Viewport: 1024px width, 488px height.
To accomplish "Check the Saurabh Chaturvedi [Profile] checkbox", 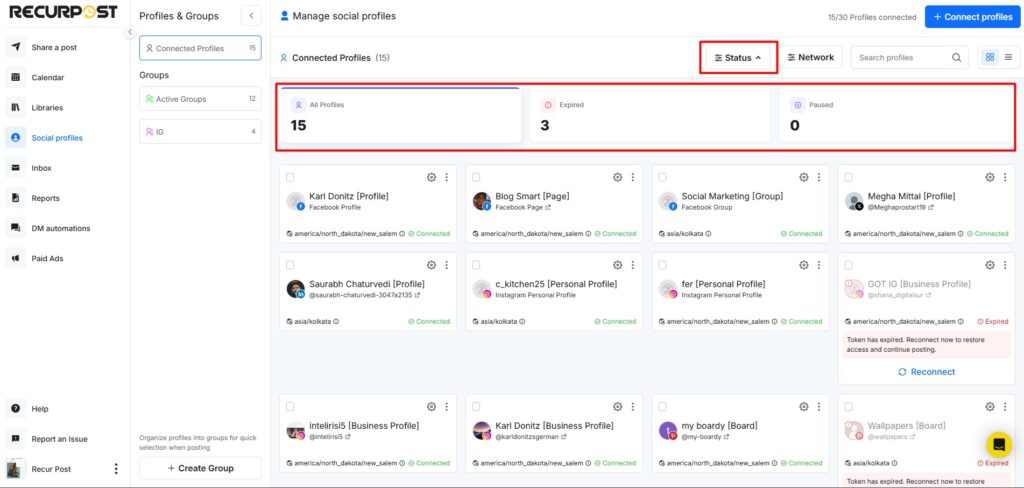I will (x=290, y=265).
